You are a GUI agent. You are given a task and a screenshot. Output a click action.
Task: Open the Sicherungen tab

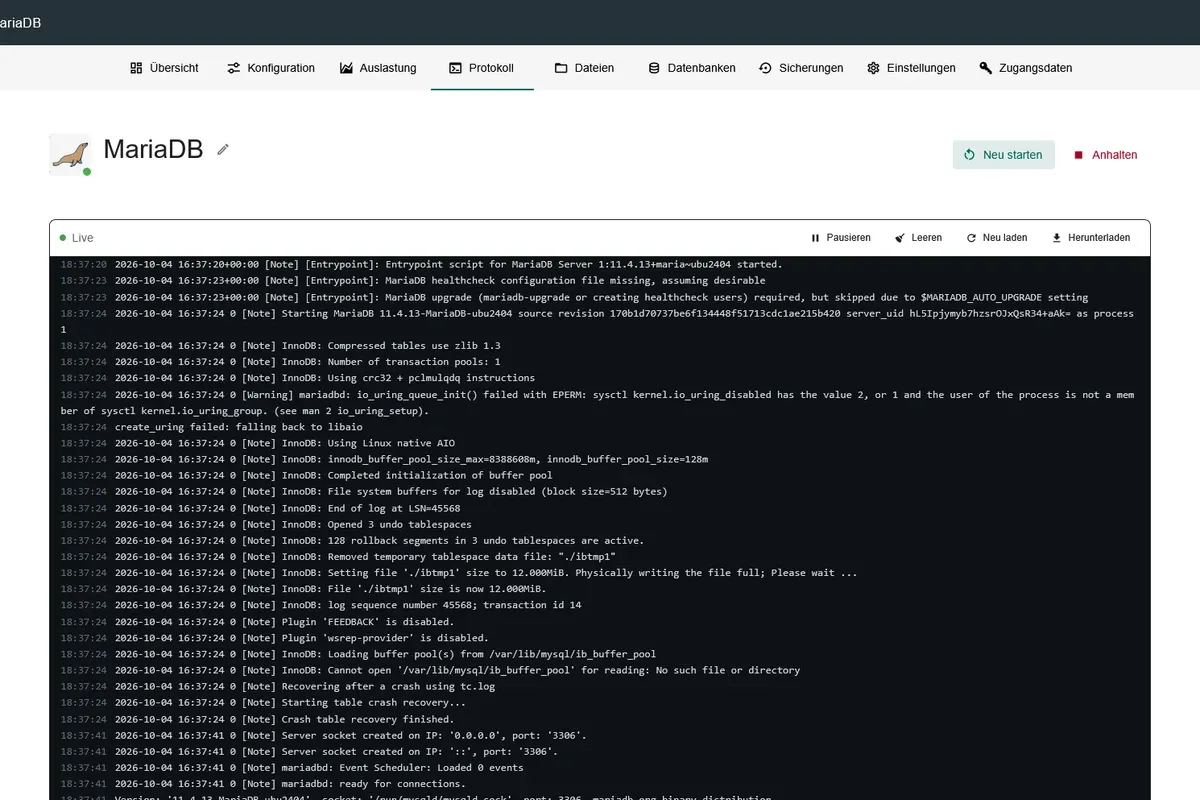pyautogui.click(x=801, y=68)
